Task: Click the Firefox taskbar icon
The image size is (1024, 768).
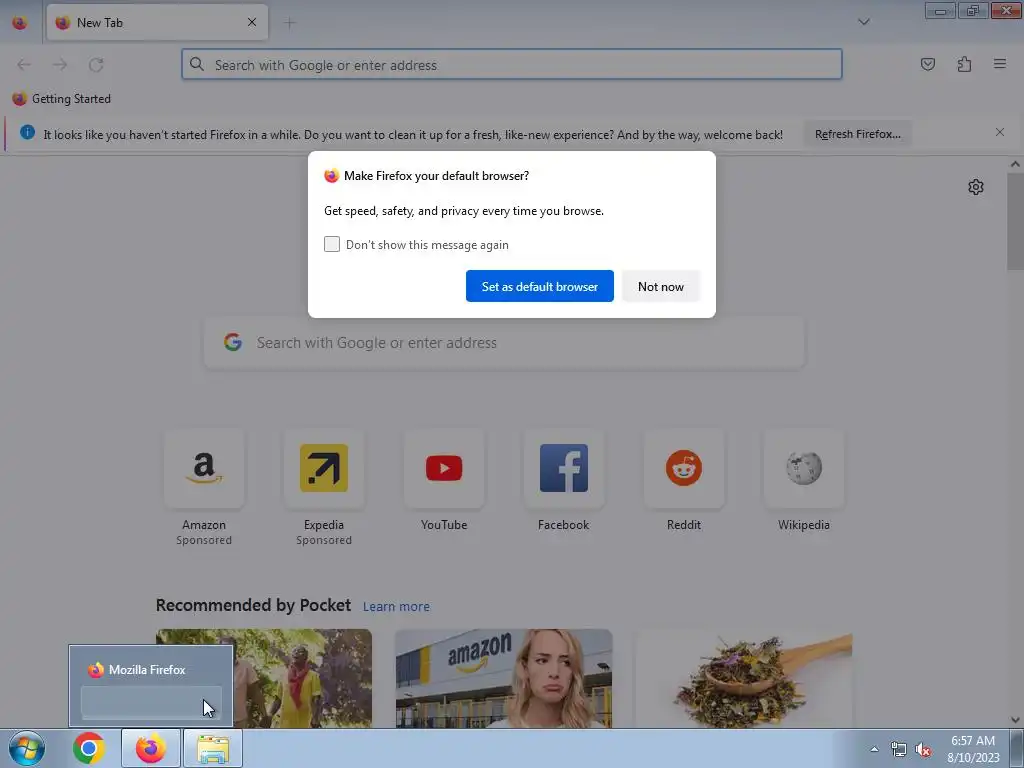Action: pos(151,748)
